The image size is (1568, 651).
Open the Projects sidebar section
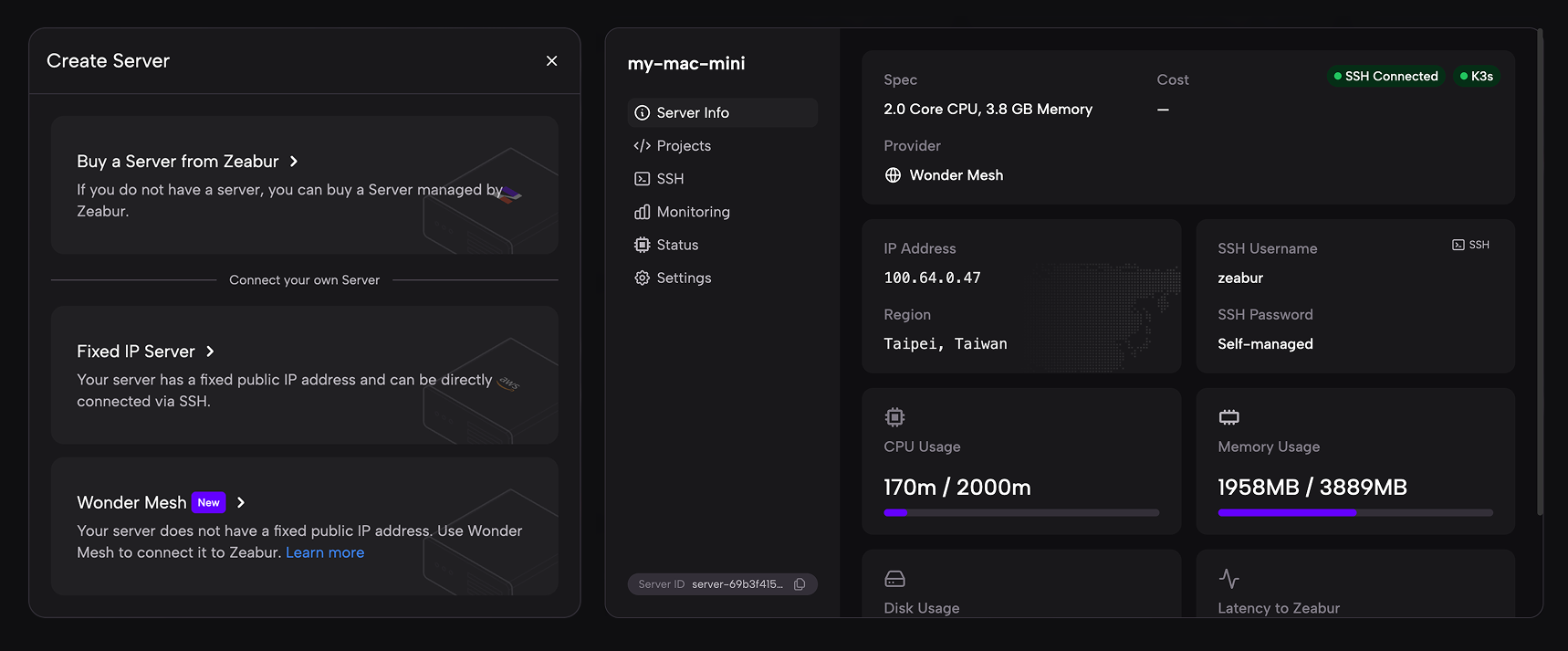683,146
